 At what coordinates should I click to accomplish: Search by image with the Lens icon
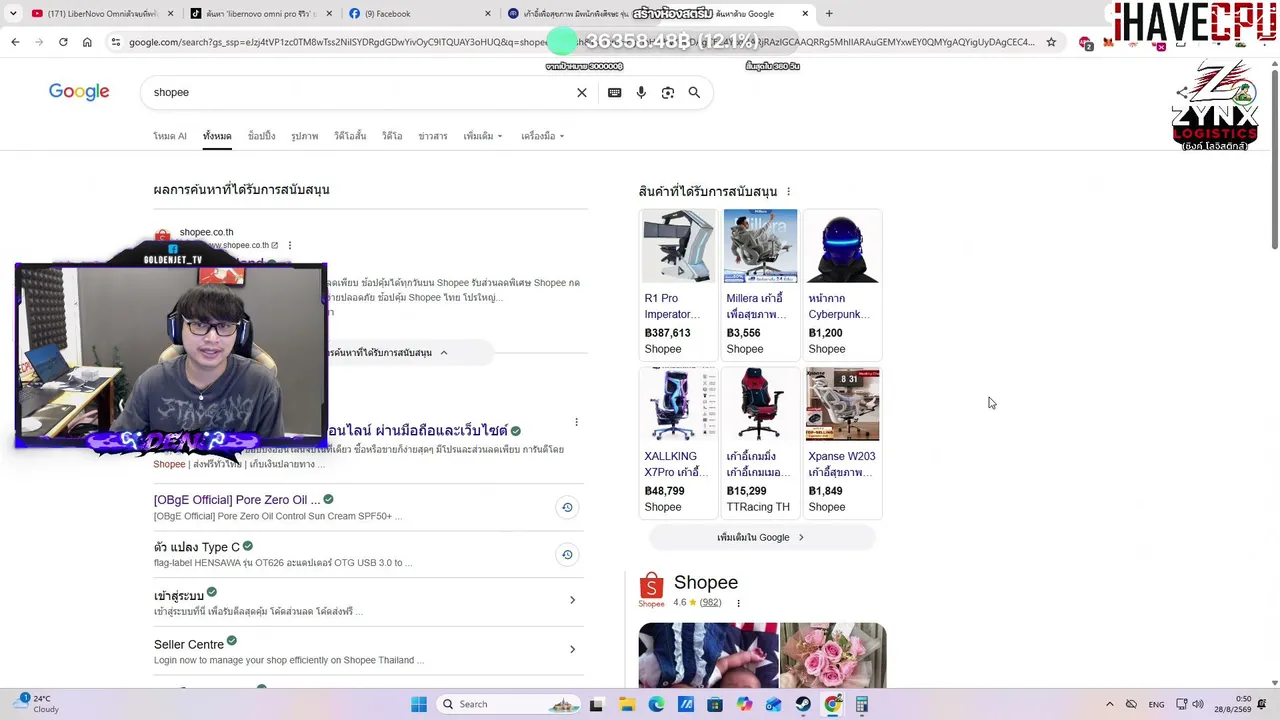668,92
